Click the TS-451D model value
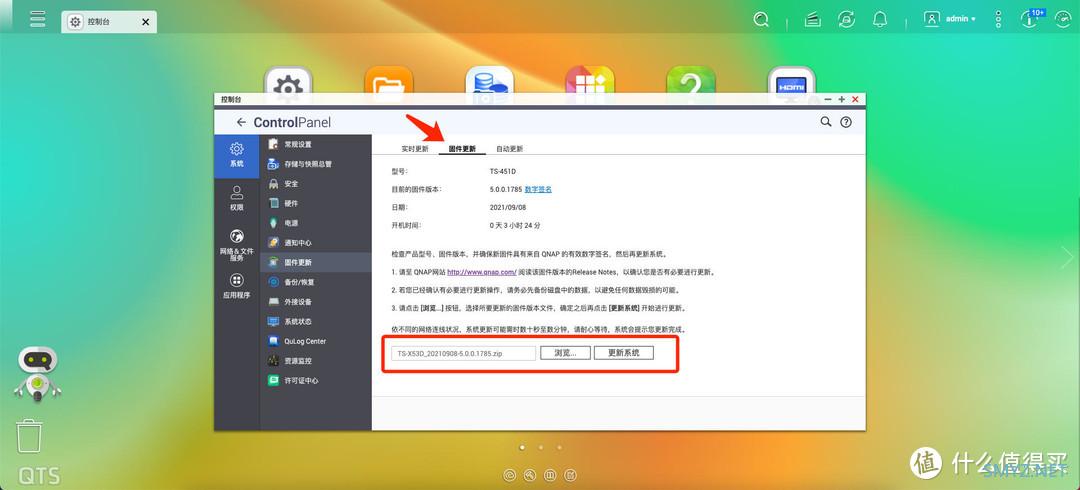Viewport: 1080px width, 490px height. (x=502, y=171)
